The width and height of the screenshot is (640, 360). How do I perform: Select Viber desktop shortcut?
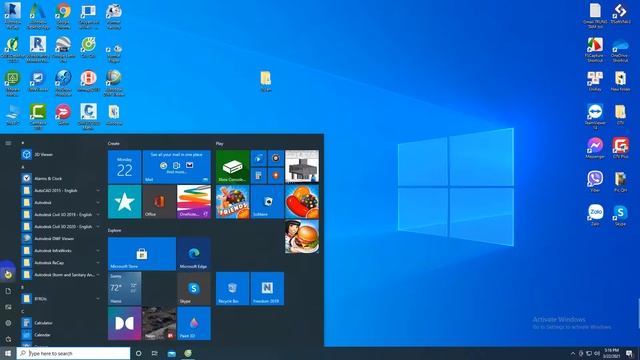click(x=595, y=181)
